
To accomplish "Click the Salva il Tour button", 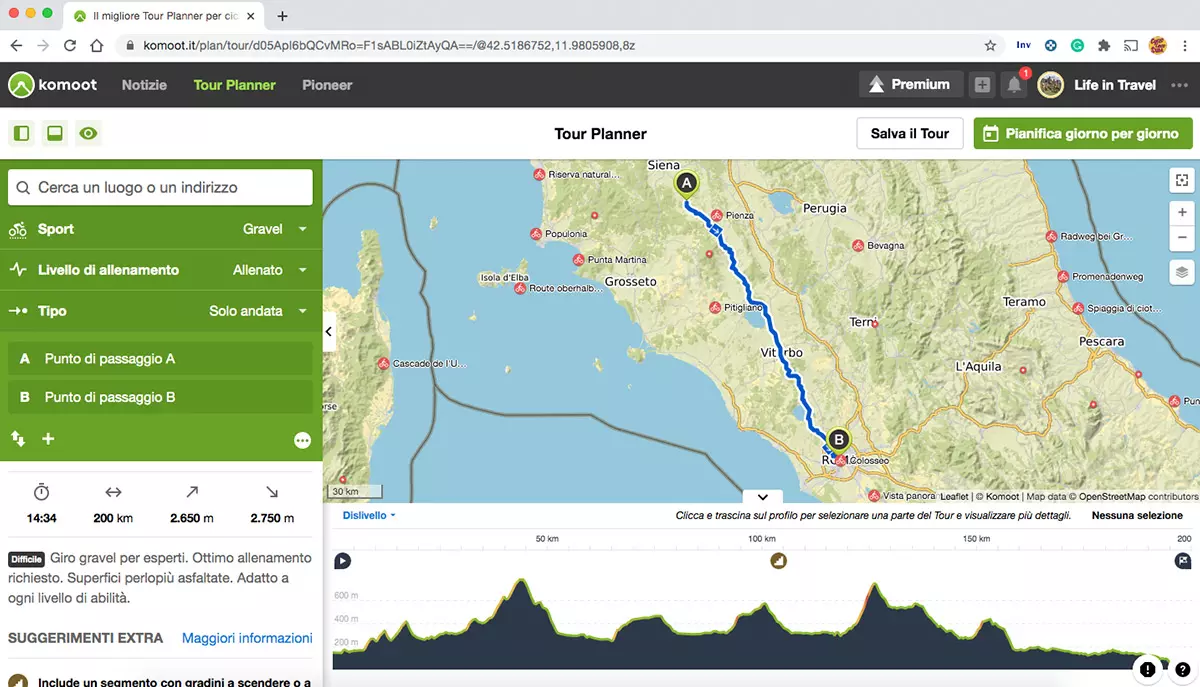I will (x=909, y=133).
